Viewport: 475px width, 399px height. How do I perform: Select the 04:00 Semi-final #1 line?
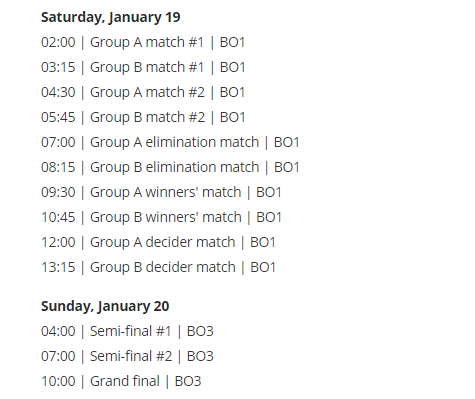click(127, 331)
